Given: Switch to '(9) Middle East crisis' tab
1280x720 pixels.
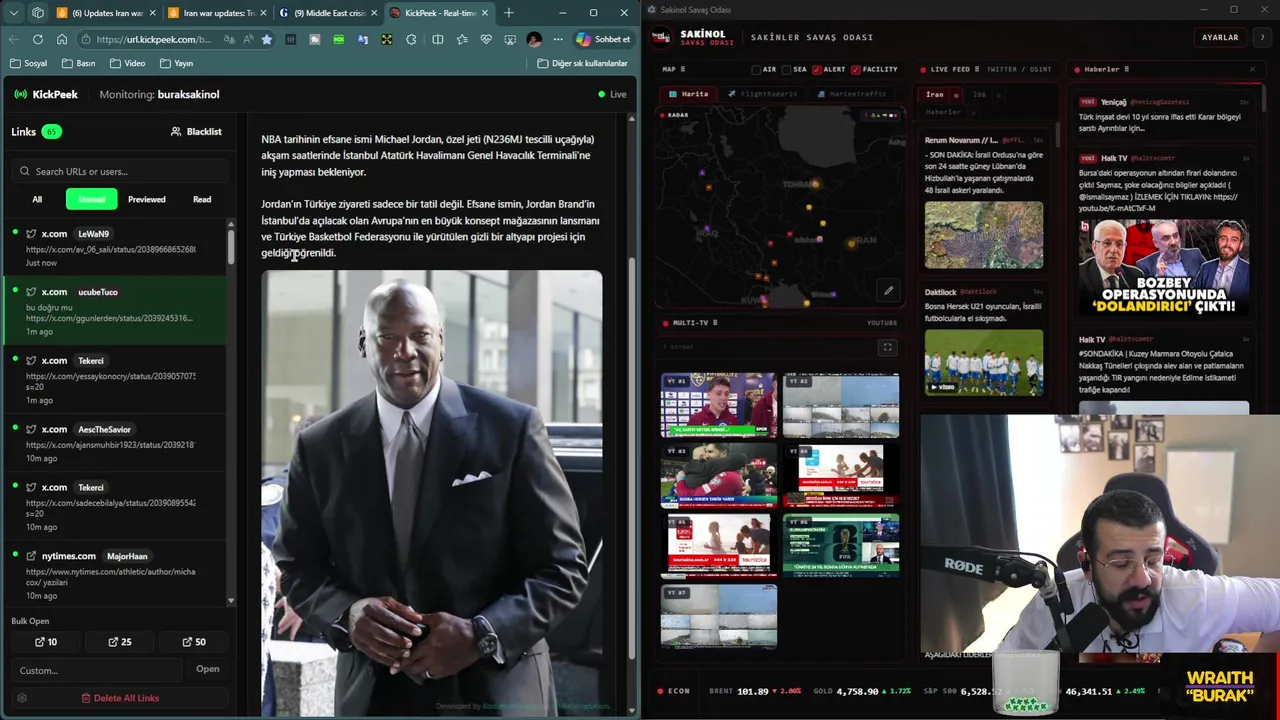Looking at the screenshot, I should point(328,13).
